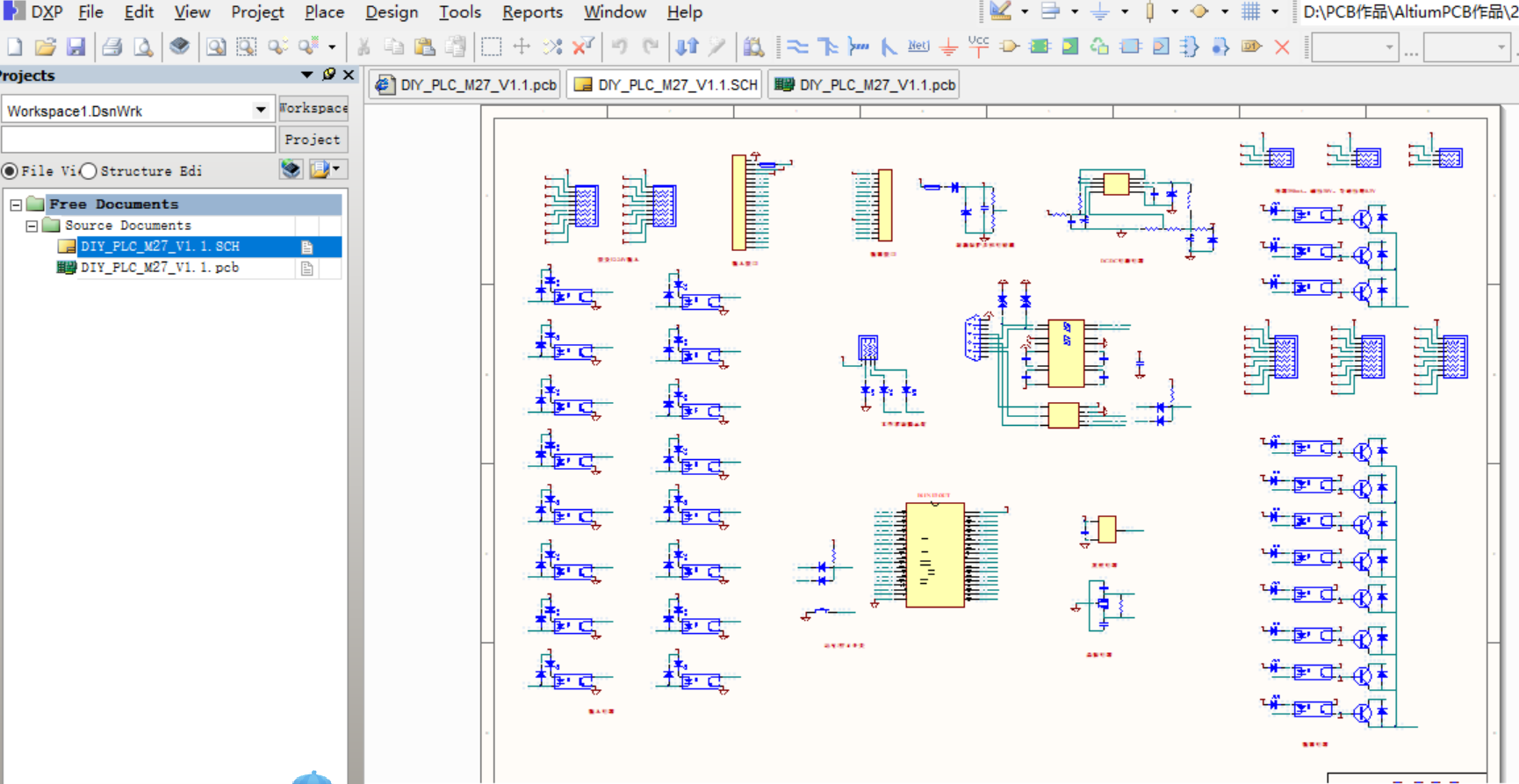Place a VCC power port
This screenshot has width=1519, height=784.
pos(978,46)
